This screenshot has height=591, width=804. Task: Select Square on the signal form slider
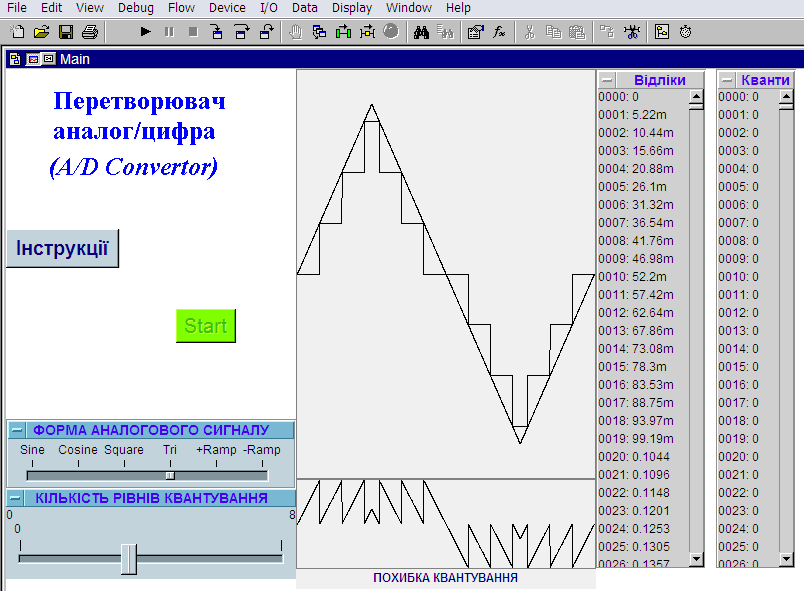(x=124, y=450)
